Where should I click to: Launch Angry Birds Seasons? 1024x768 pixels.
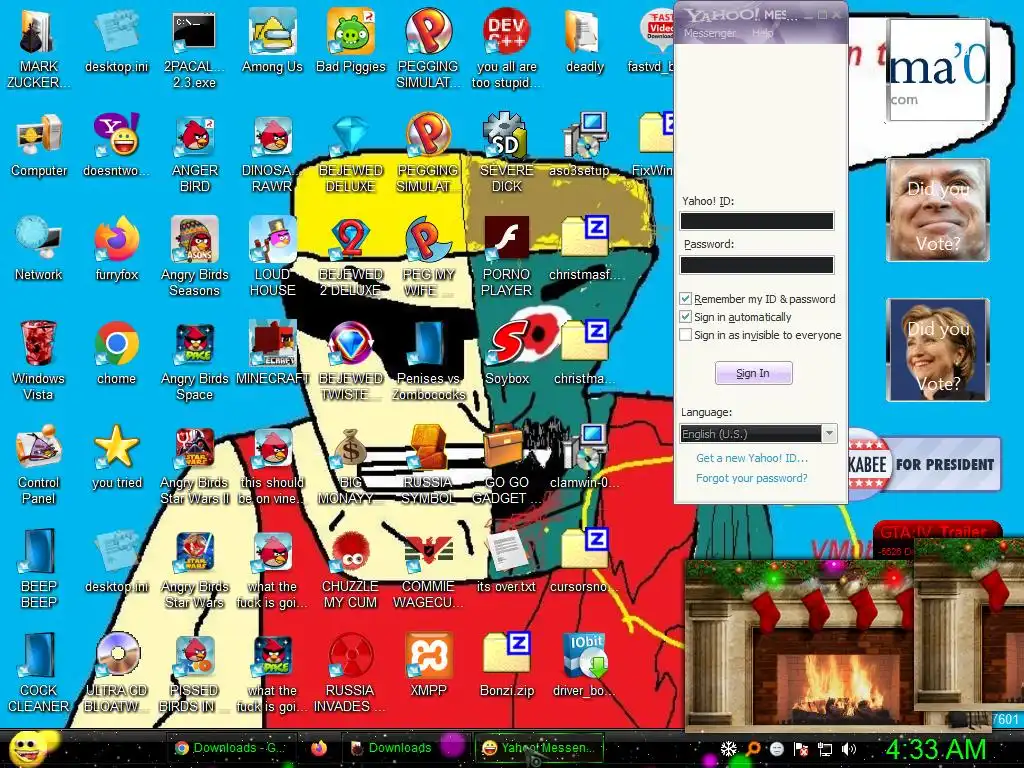(195, 256)
